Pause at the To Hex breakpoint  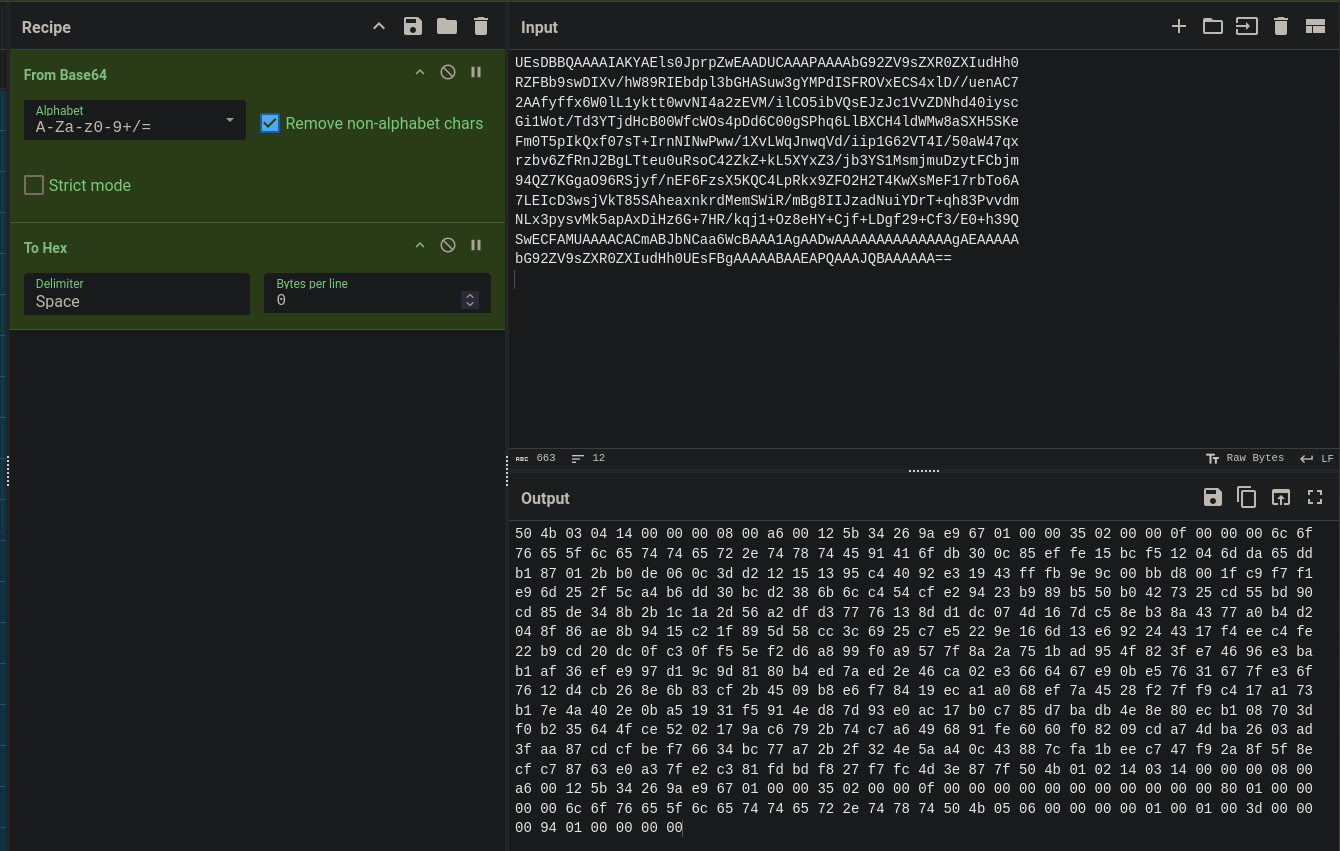click(476, 245)
